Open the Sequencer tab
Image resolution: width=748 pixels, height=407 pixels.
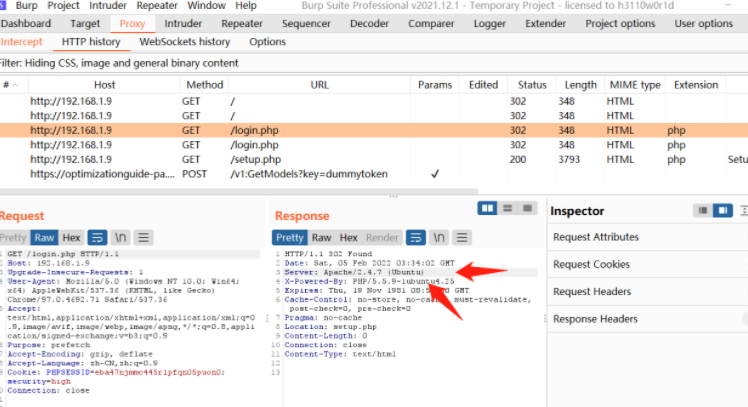[x=306, y=23]
